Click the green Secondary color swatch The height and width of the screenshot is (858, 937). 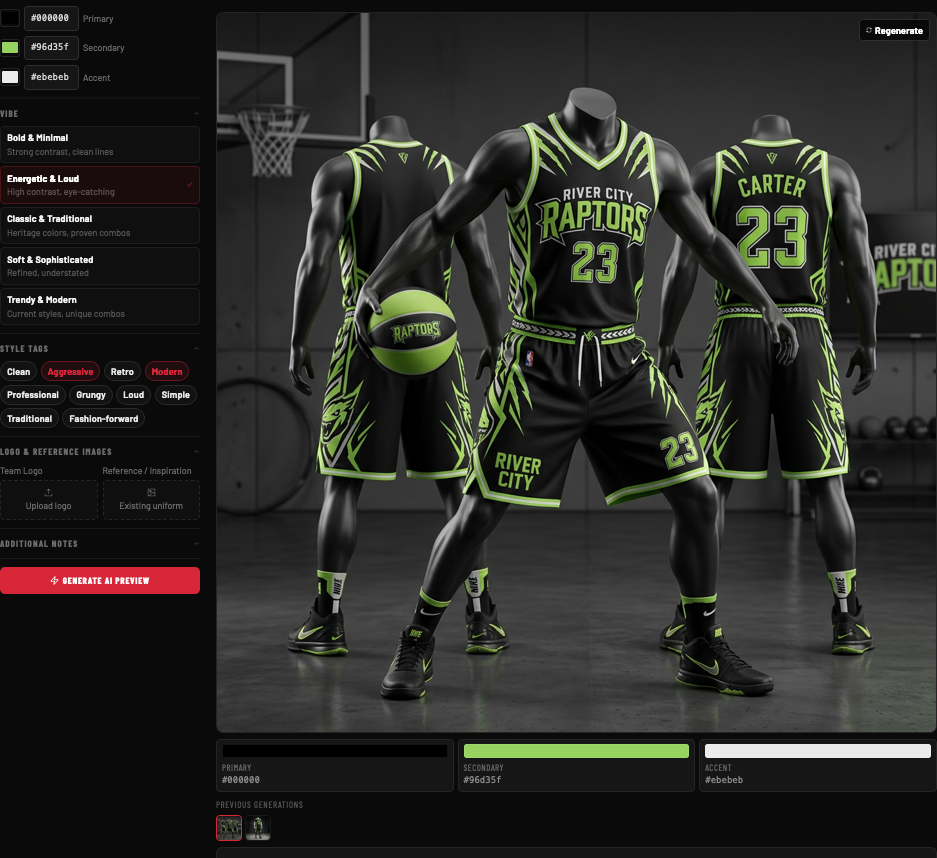(x=10, y=47)
